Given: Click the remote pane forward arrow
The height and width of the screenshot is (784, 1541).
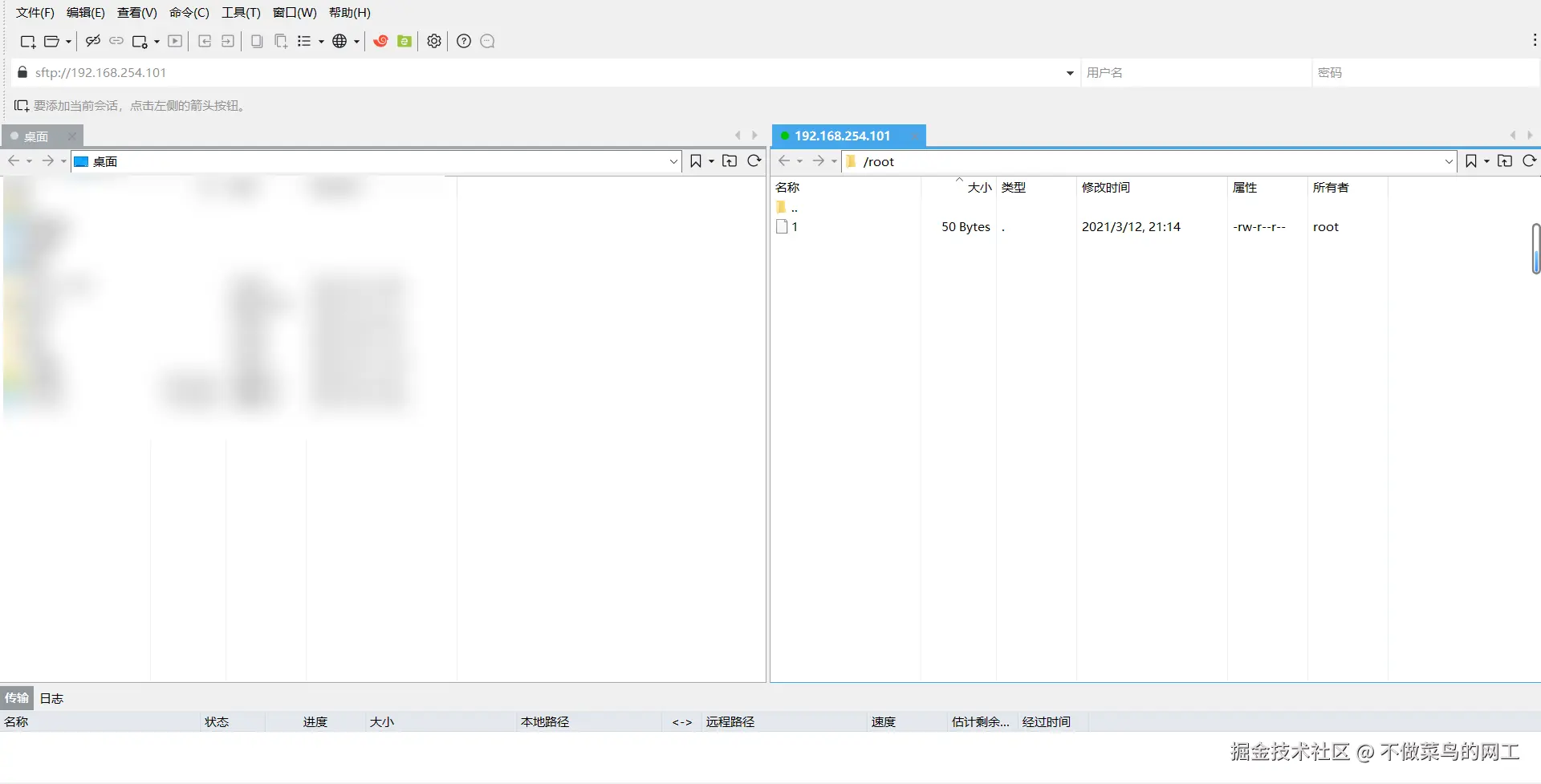Looking at the screenshot, I should click(819, 161).
